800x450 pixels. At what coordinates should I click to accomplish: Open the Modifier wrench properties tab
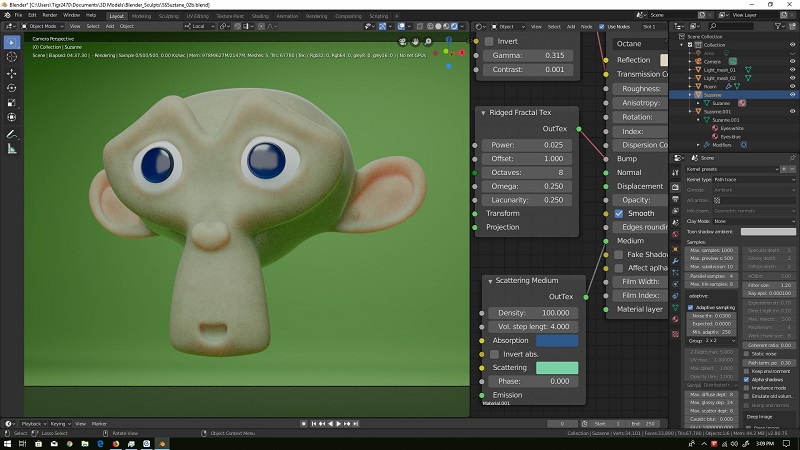point(676,261)
